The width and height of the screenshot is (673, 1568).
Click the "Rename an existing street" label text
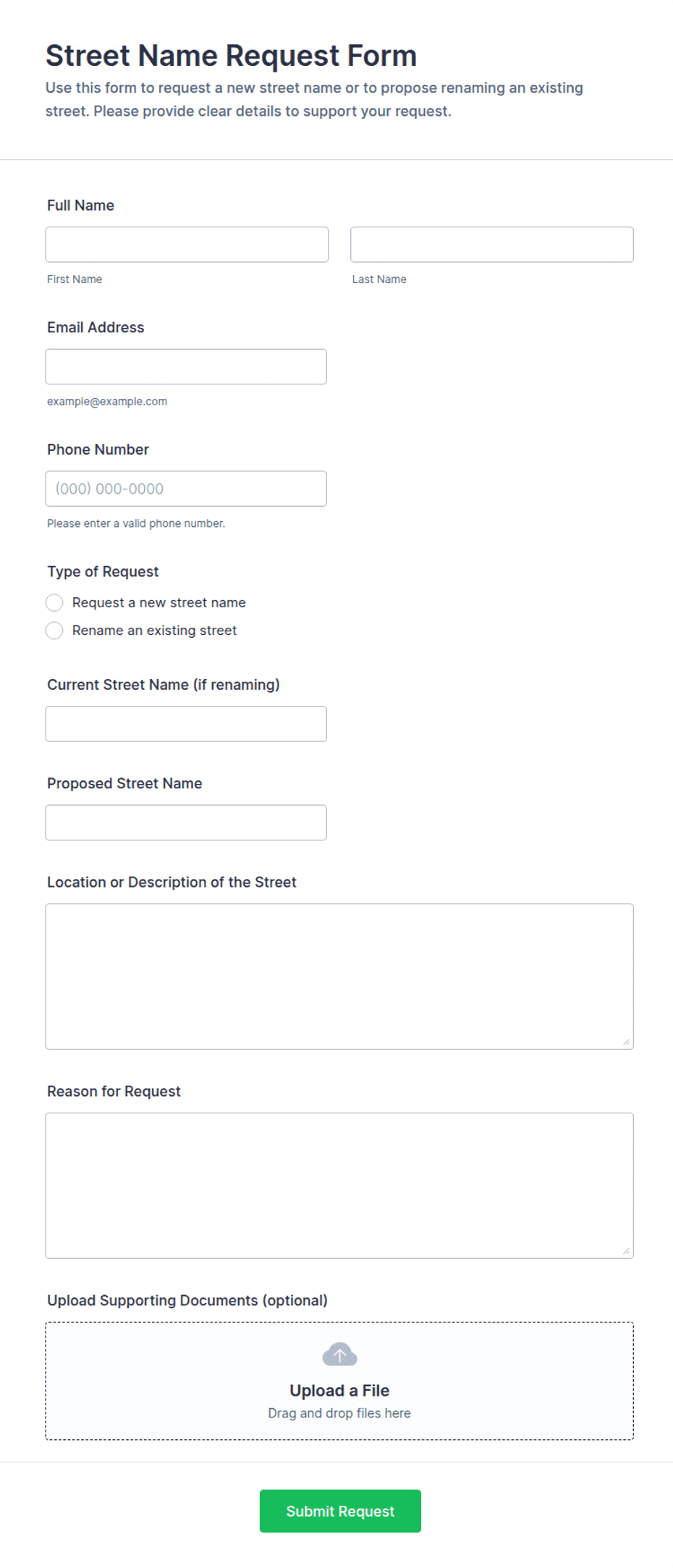pyautogui.click(x=154, y=631)
